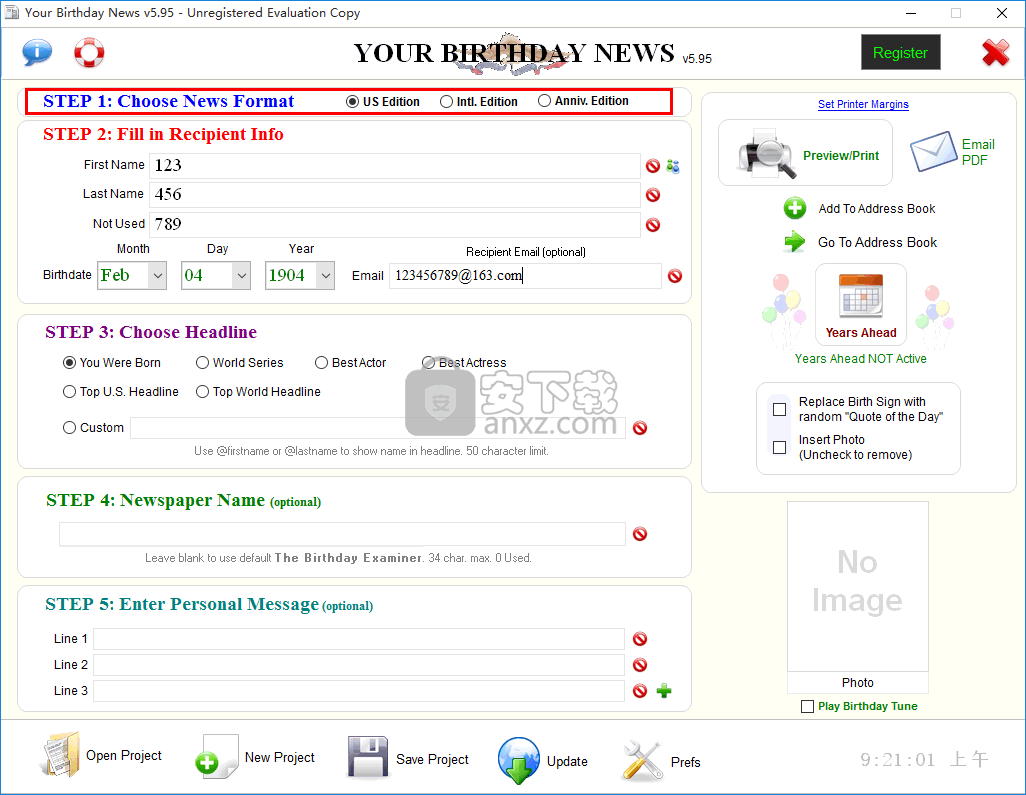Click into personal message Line 1 field
1026x795 pixels.
359,639
